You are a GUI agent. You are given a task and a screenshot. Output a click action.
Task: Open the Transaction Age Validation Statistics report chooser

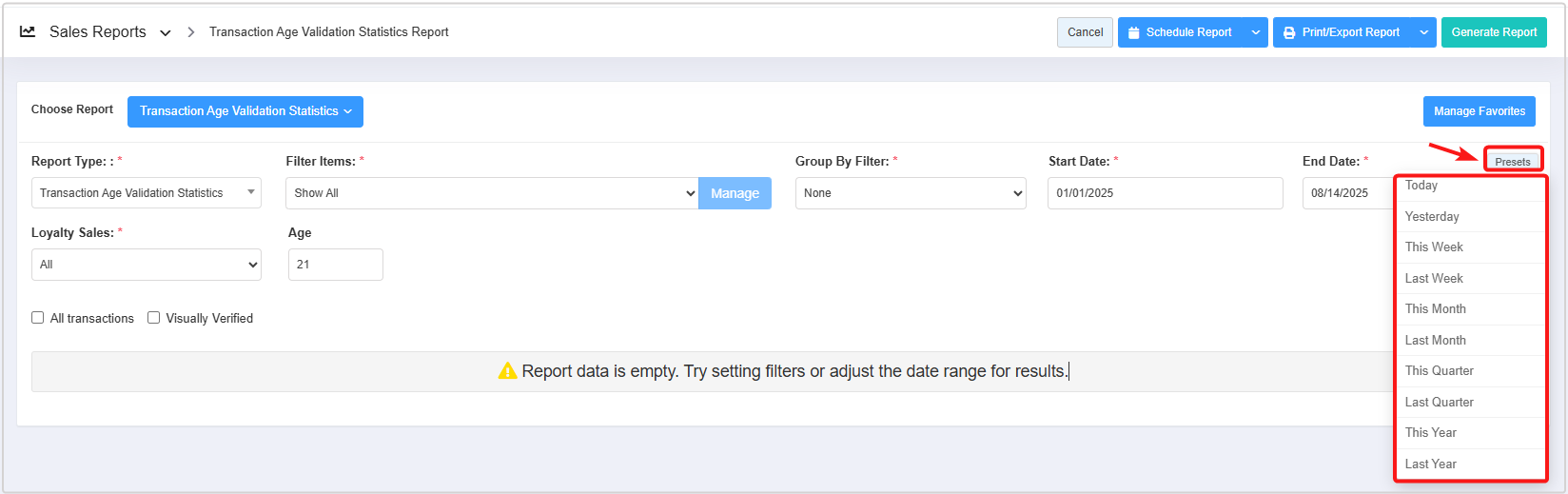click(x=245, y=111)
